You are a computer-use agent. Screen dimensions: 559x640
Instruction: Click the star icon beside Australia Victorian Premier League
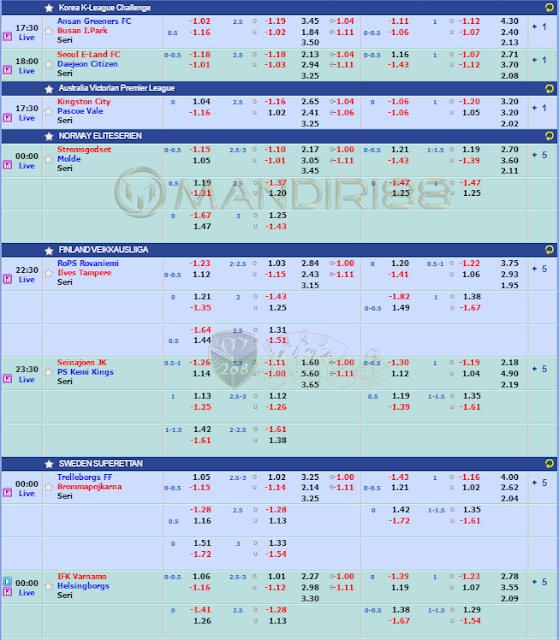(49, 89)
